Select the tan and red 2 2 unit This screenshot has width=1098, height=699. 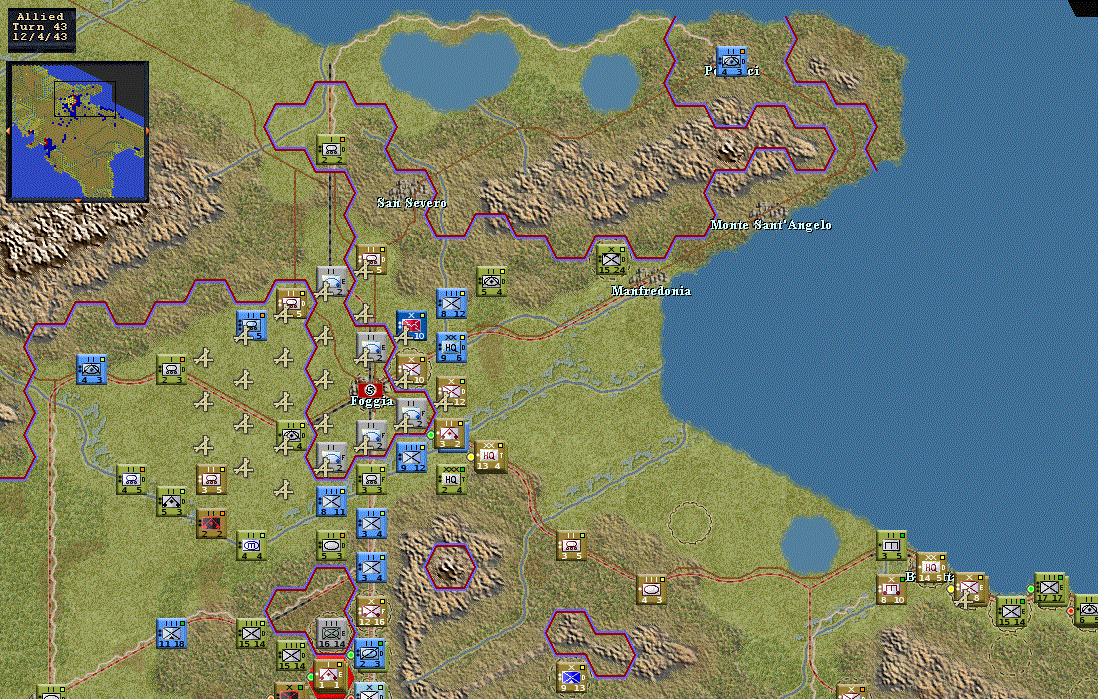pos(211,523)
